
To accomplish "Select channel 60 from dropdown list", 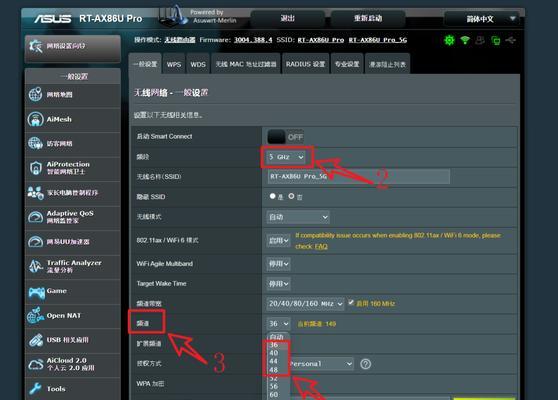I will 274,395.
